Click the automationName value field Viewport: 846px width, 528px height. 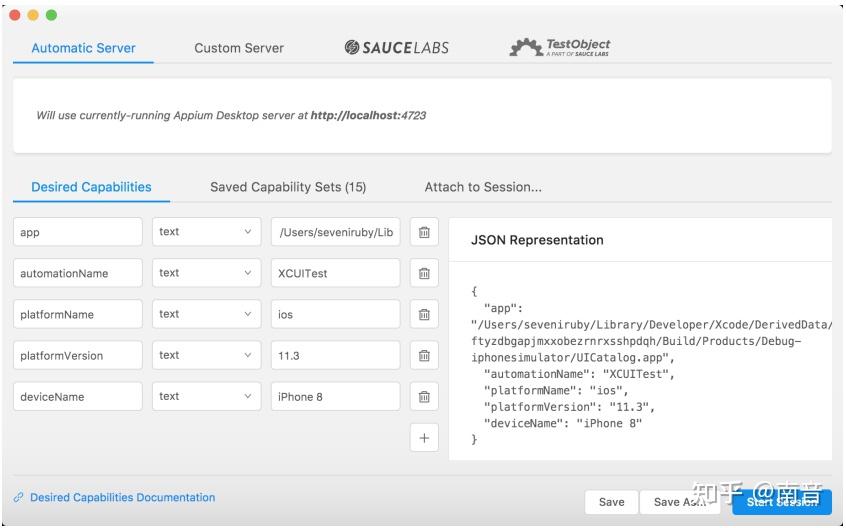pyautogui.click(x=335, y=273)
